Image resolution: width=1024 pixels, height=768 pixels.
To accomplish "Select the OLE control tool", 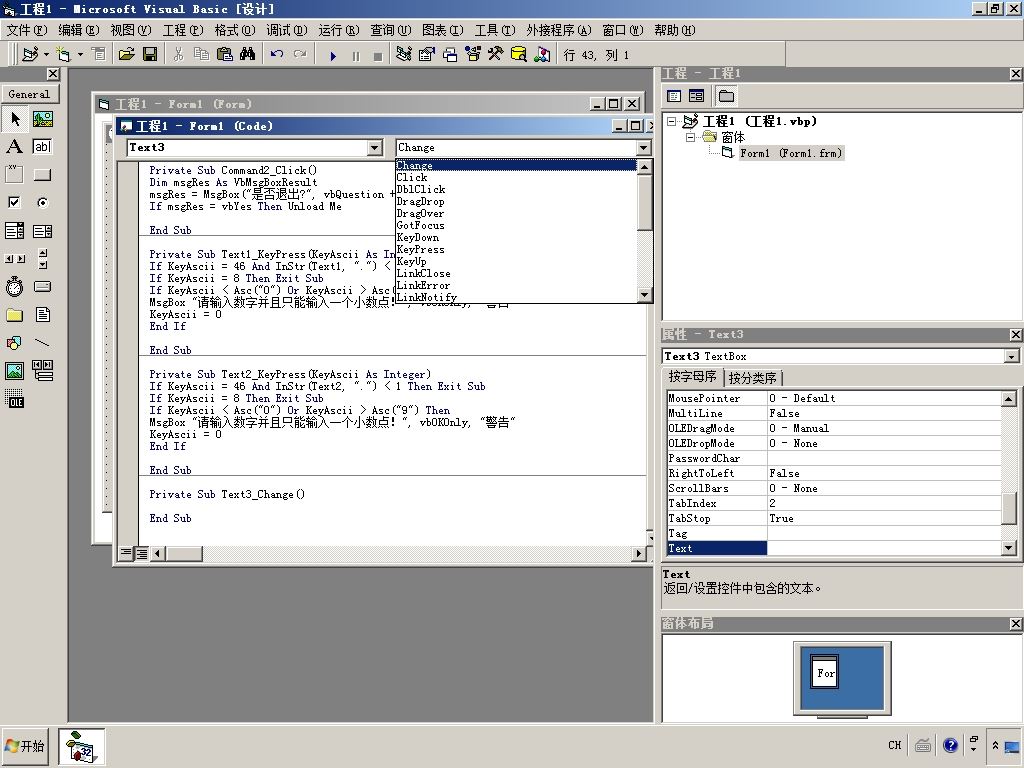I will [14, 399].
